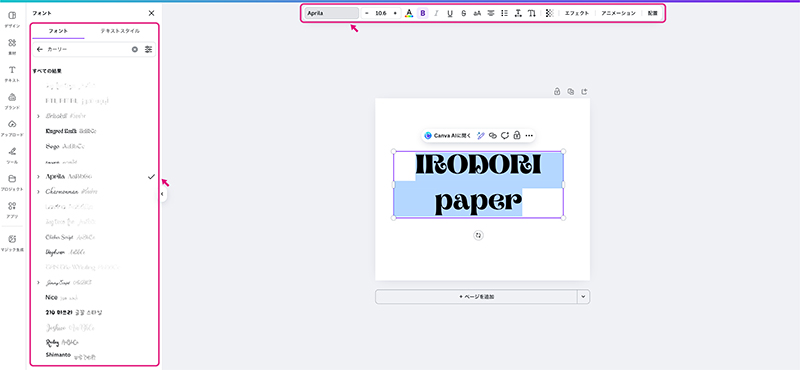Viewport: 800px width, 370px height.
Task: Open the プロジェクト sidebar panel
Action: pyautogui.click(x=12, y=182)
